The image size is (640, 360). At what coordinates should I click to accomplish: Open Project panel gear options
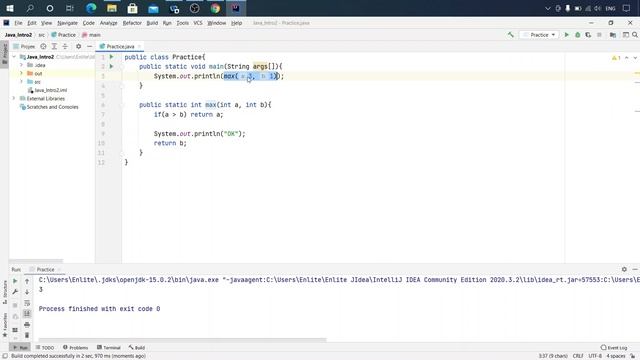click(78, 47)
